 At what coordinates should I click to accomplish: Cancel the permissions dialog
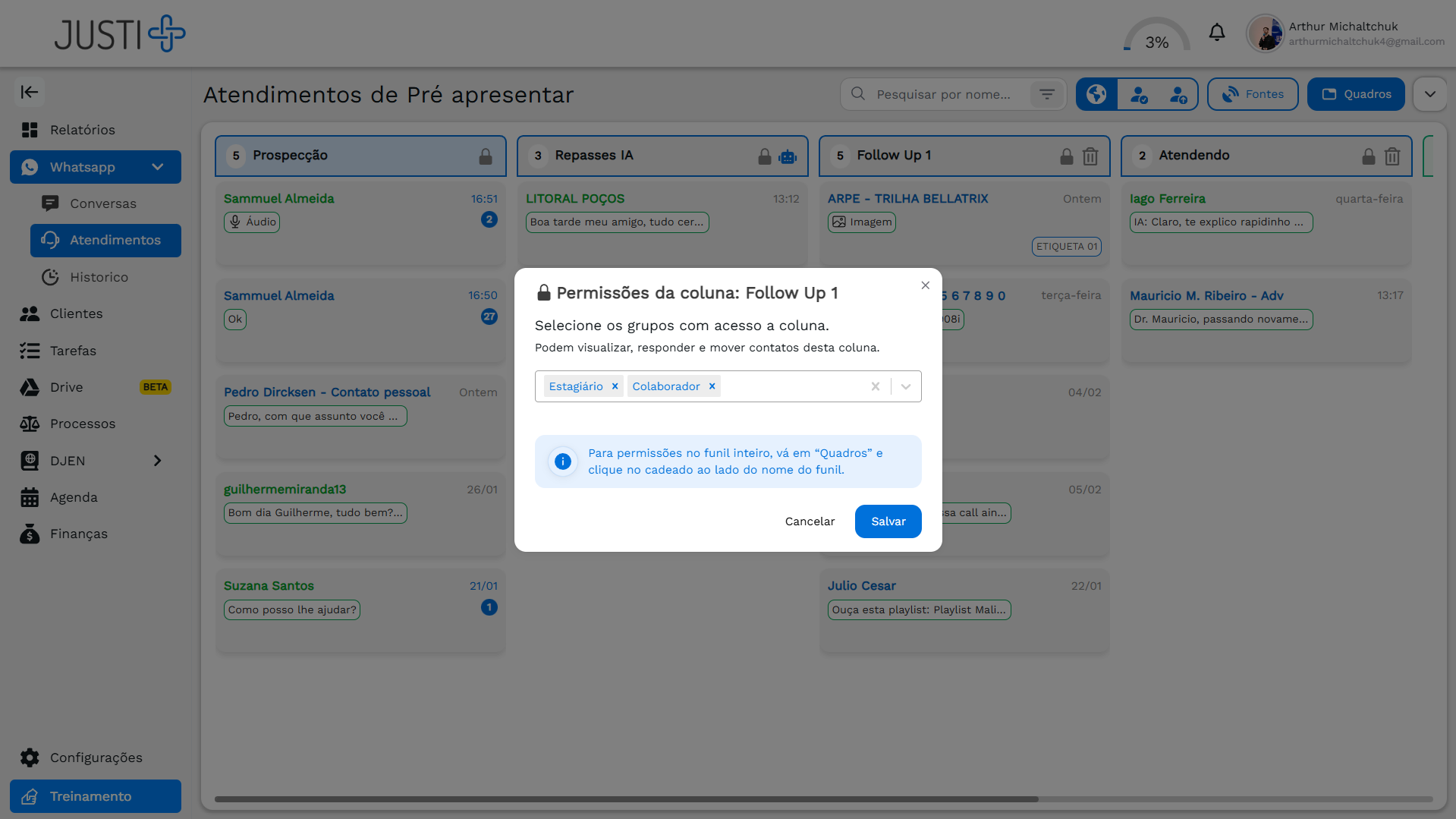coord(809,521)
